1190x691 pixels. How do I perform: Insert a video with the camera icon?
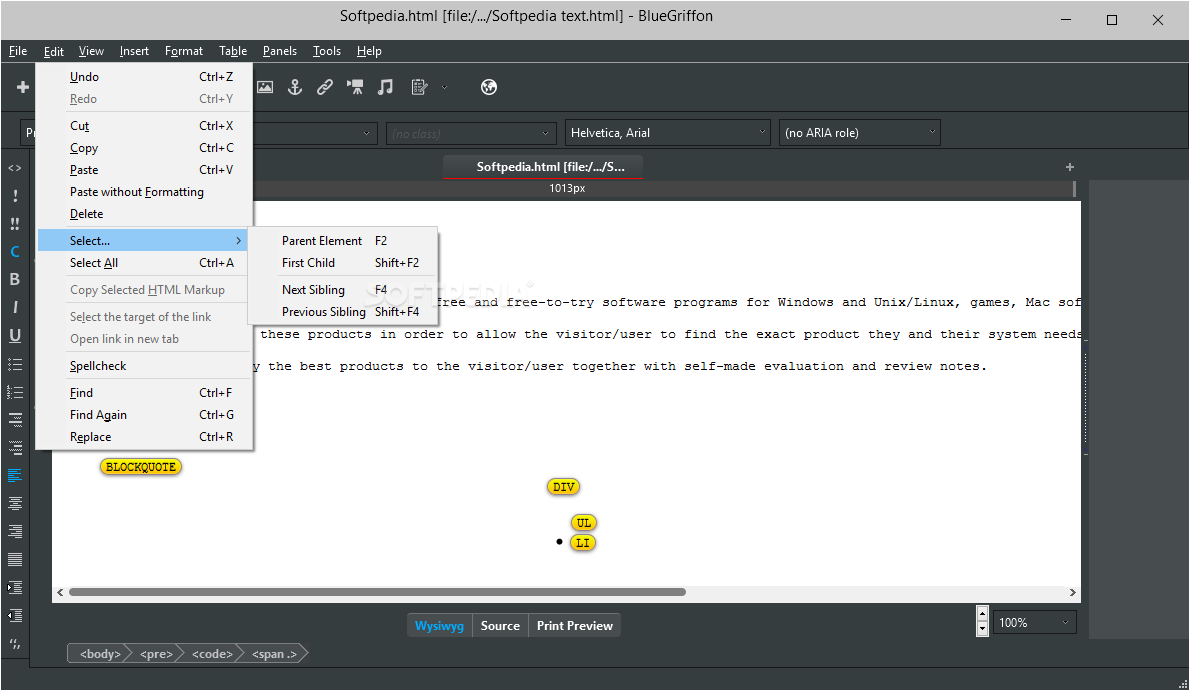point(355,87)
